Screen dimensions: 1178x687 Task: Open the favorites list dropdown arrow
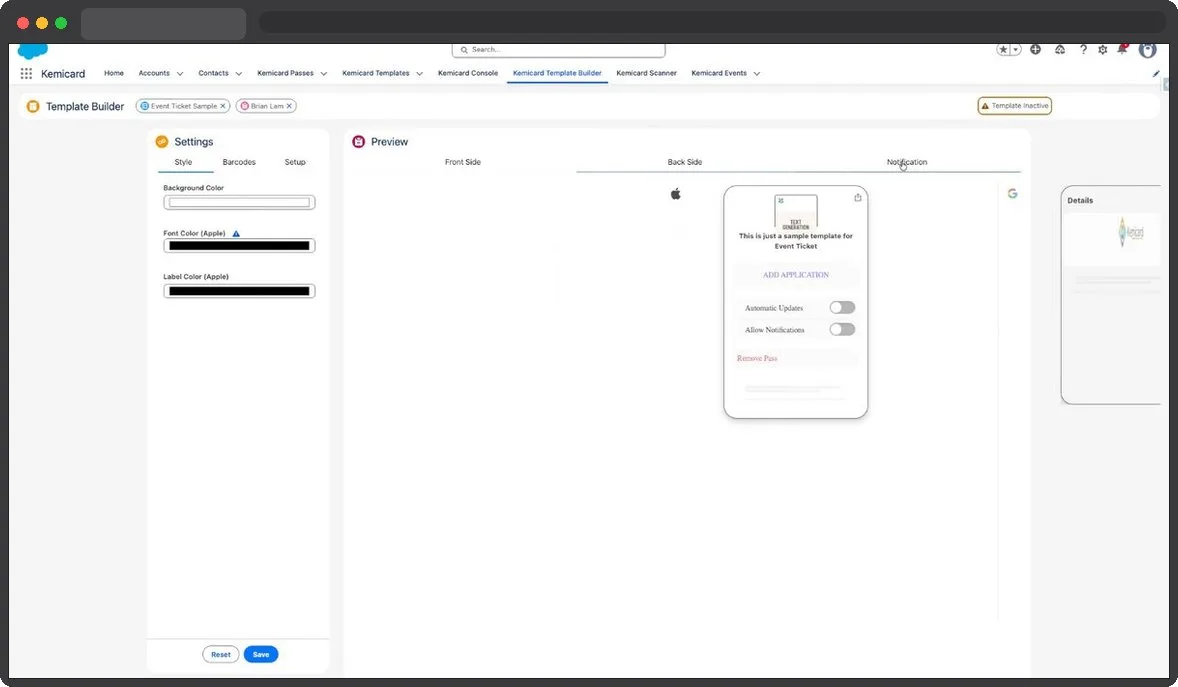click(x=1016, y=50)
